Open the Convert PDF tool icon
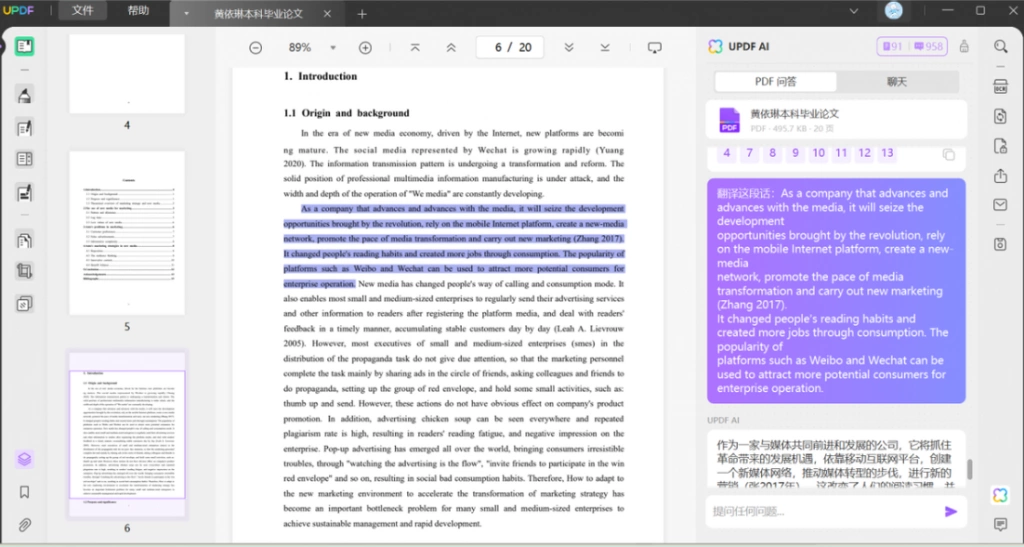Screen dimensions: 1024x547 tap(1000, 116)
